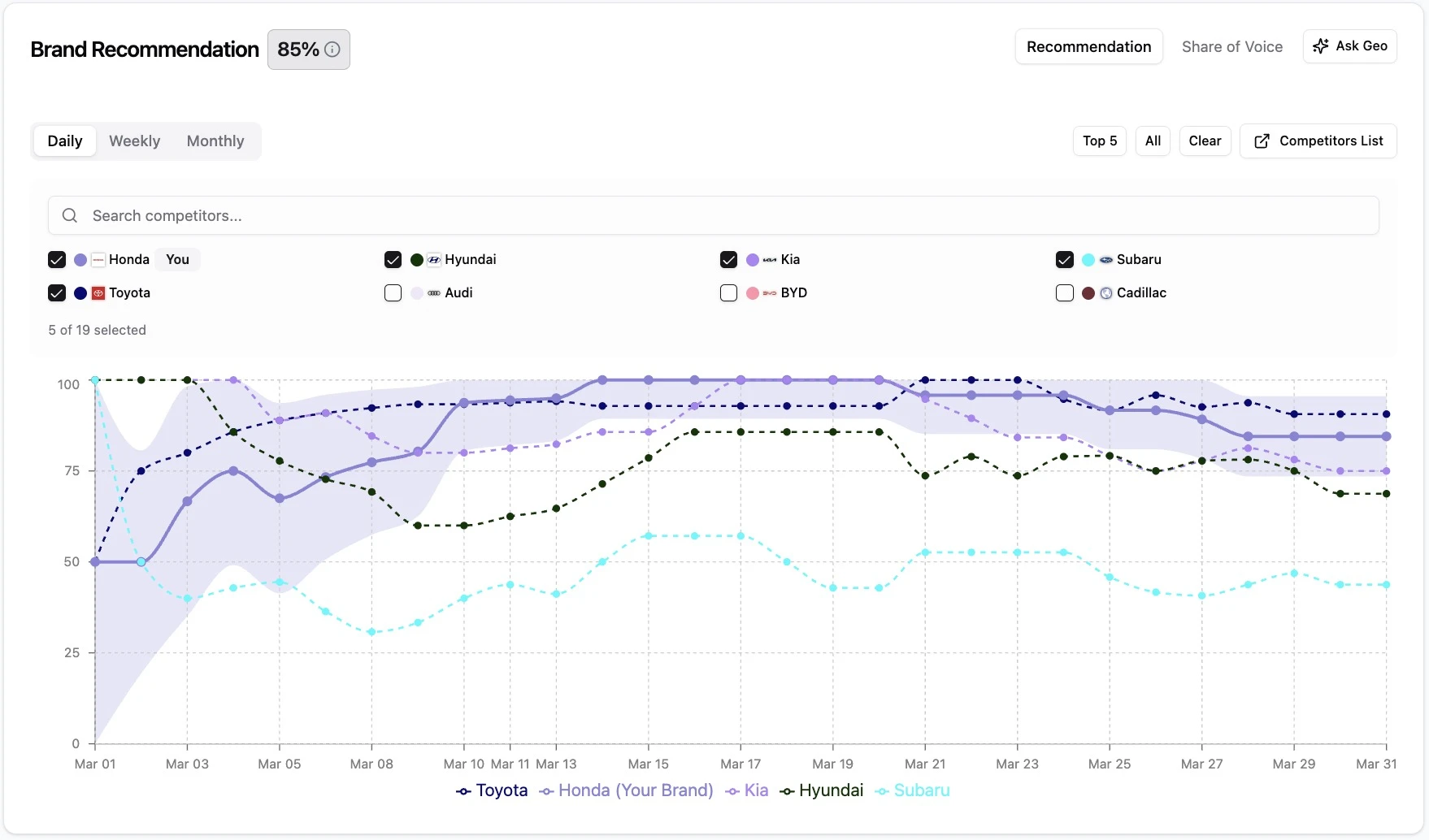Click Hyundai in the chart legend
The width and height of the screenshot is (1429, 840).
tap(821, 790)
